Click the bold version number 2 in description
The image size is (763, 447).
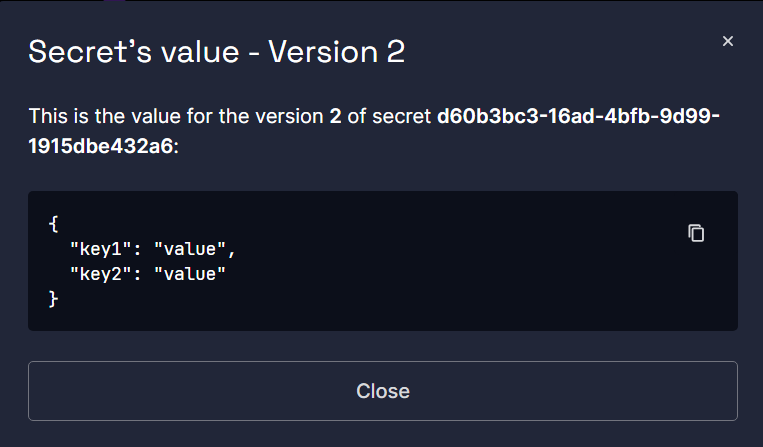click(335, 116)
